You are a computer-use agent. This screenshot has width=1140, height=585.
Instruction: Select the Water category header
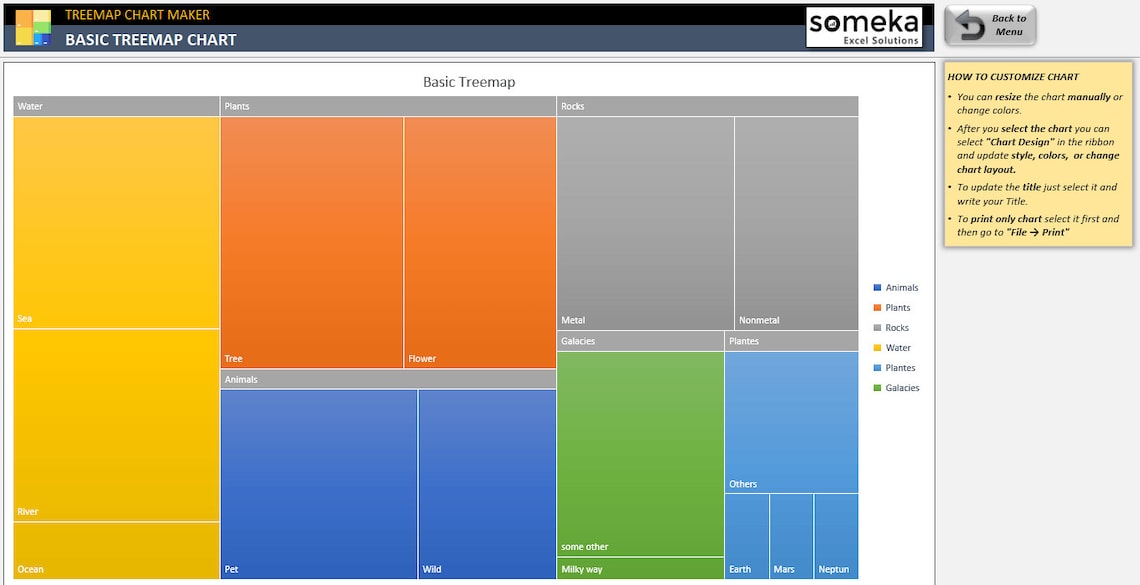116,106
